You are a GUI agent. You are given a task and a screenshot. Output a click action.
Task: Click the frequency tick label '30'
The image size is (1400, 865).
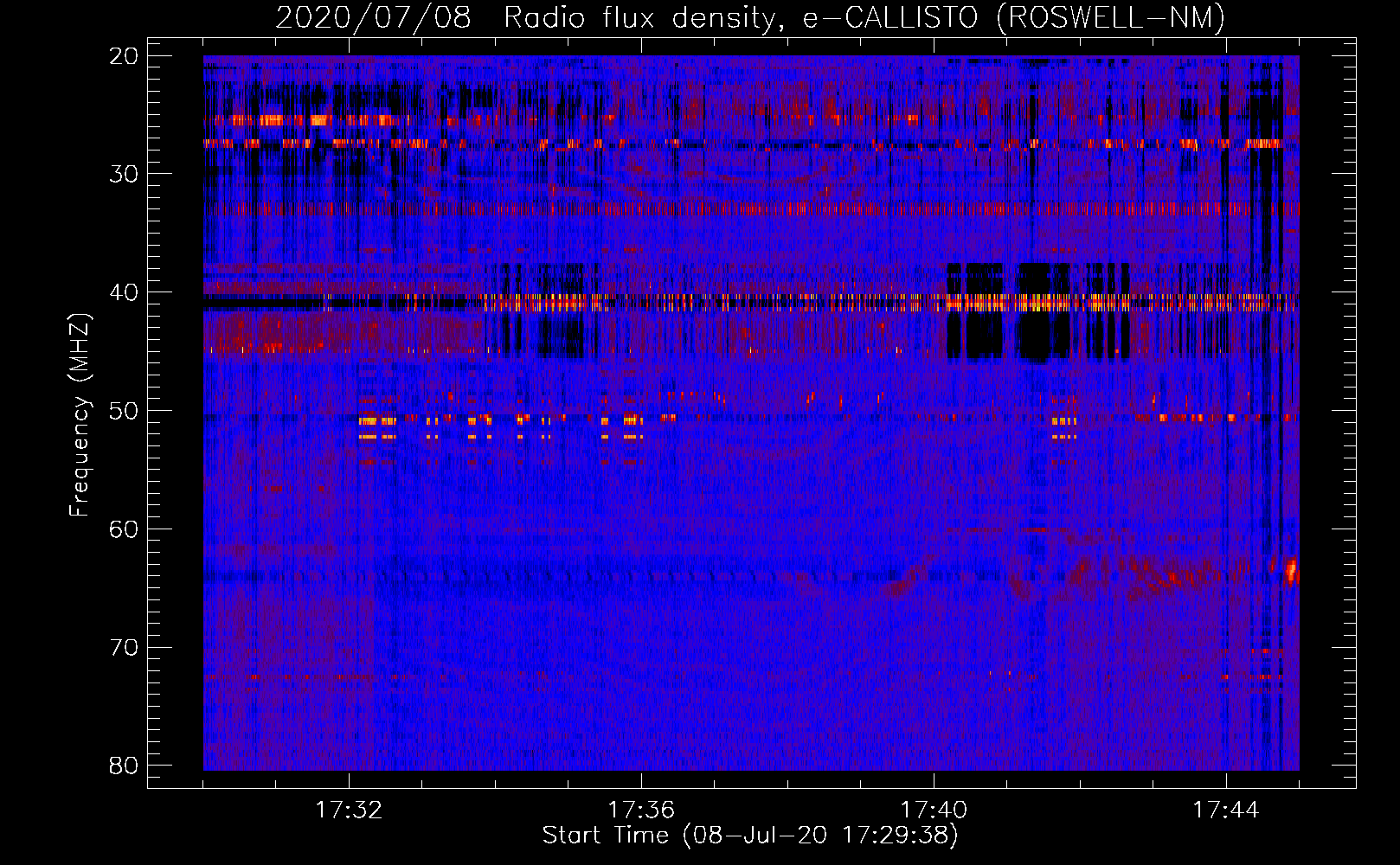(x=125, y=174)
